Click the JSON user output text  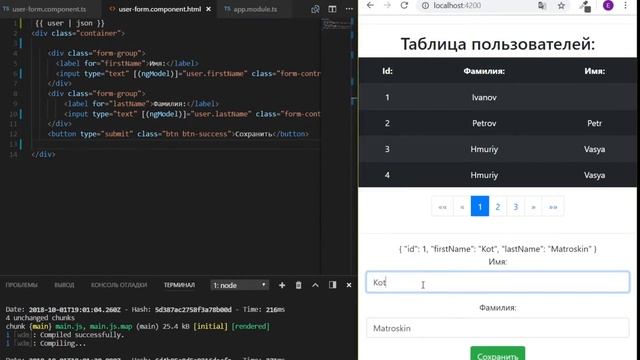point(498,249)
